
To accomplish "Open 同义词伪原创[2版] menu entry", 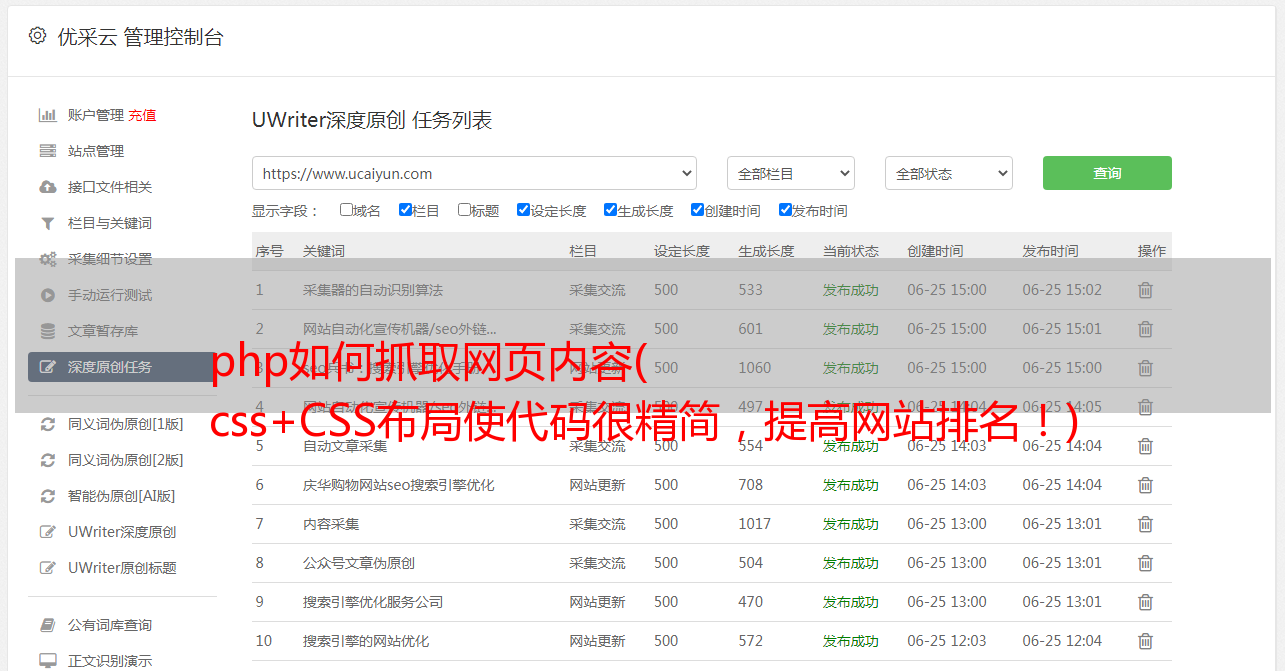I will 126,460.
